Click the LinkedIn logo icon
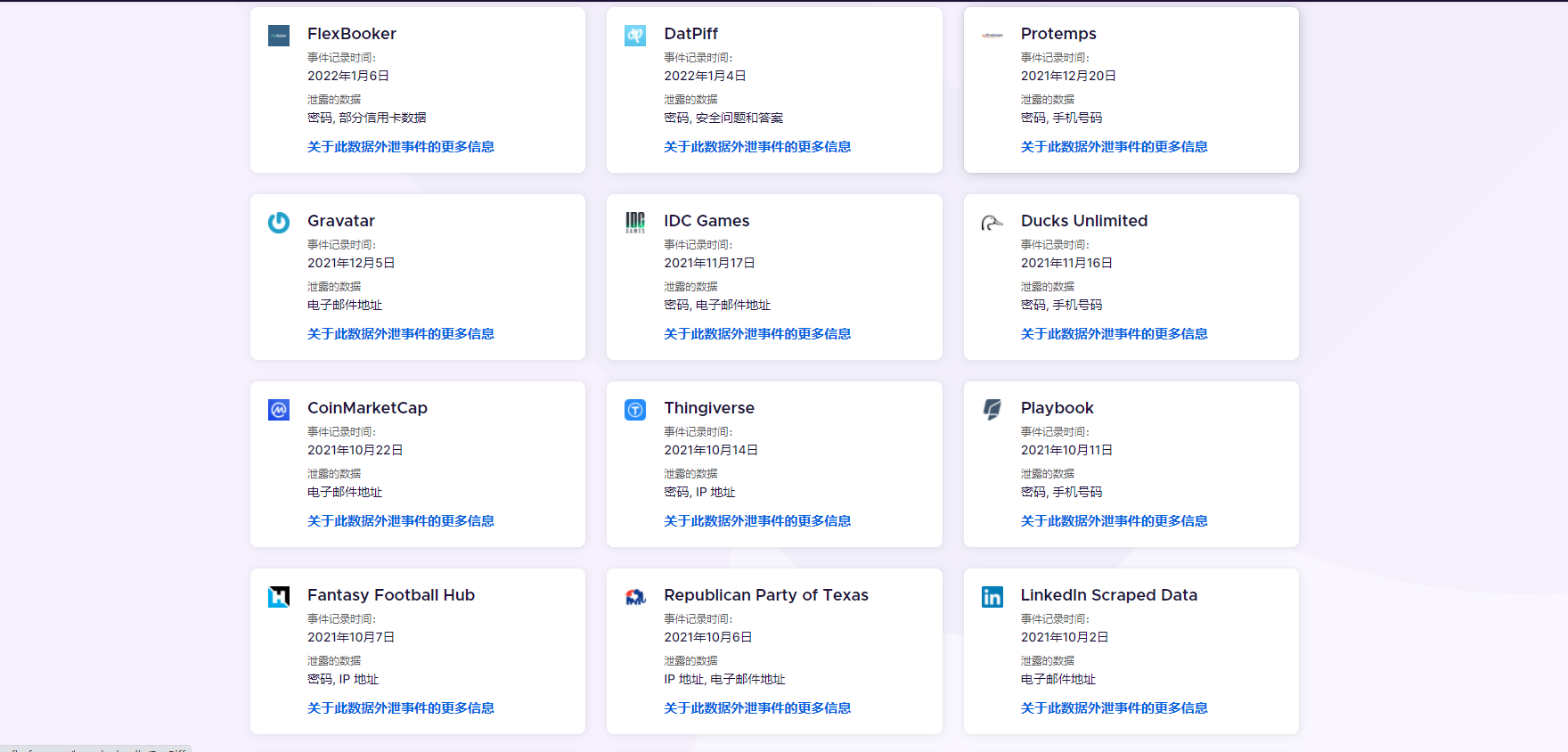 point(992,597)
